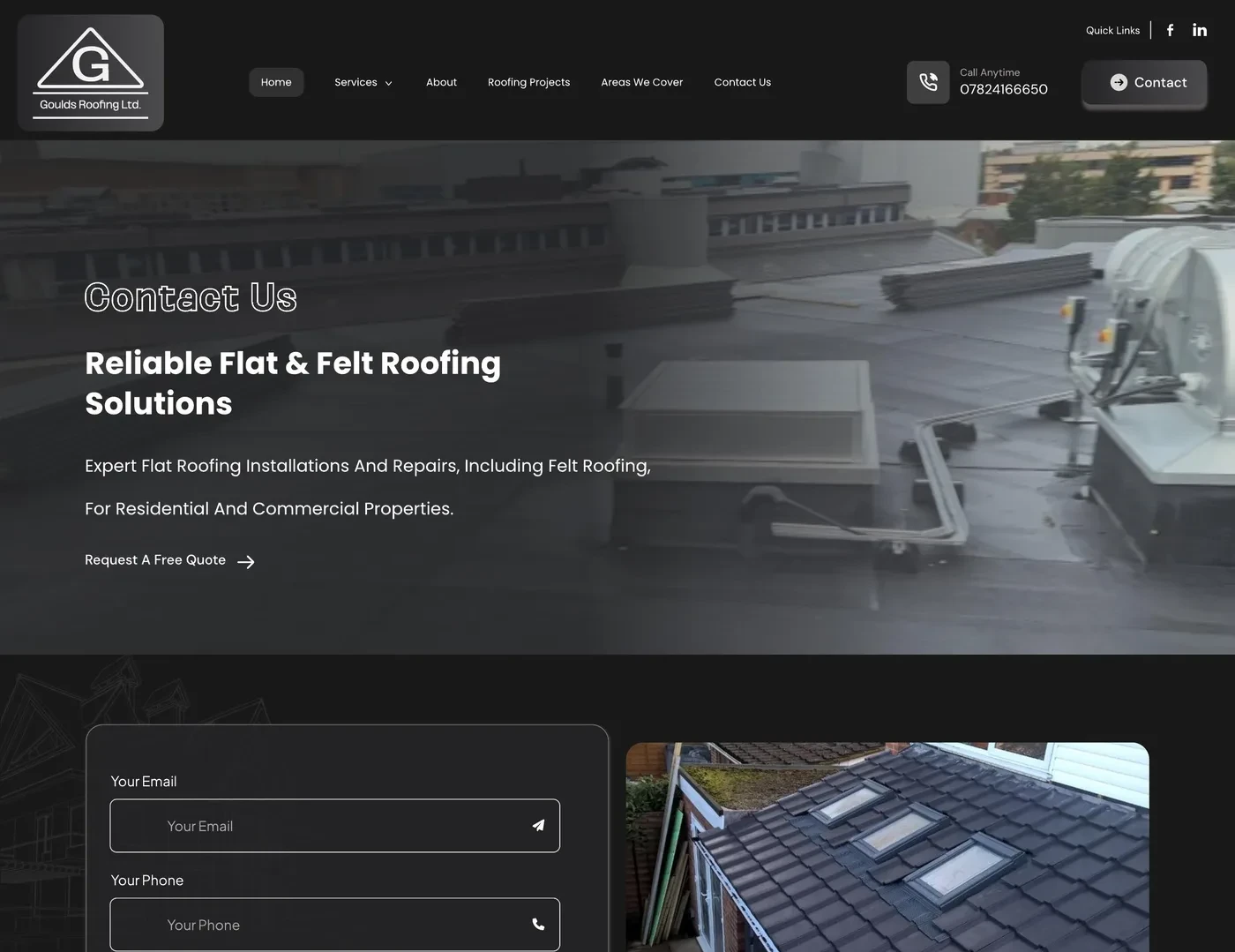The image size is (1235, 952).
Task: Click Reliable Flat & Felt Roofing Solutions heading
Action: (x=293, y=383)
